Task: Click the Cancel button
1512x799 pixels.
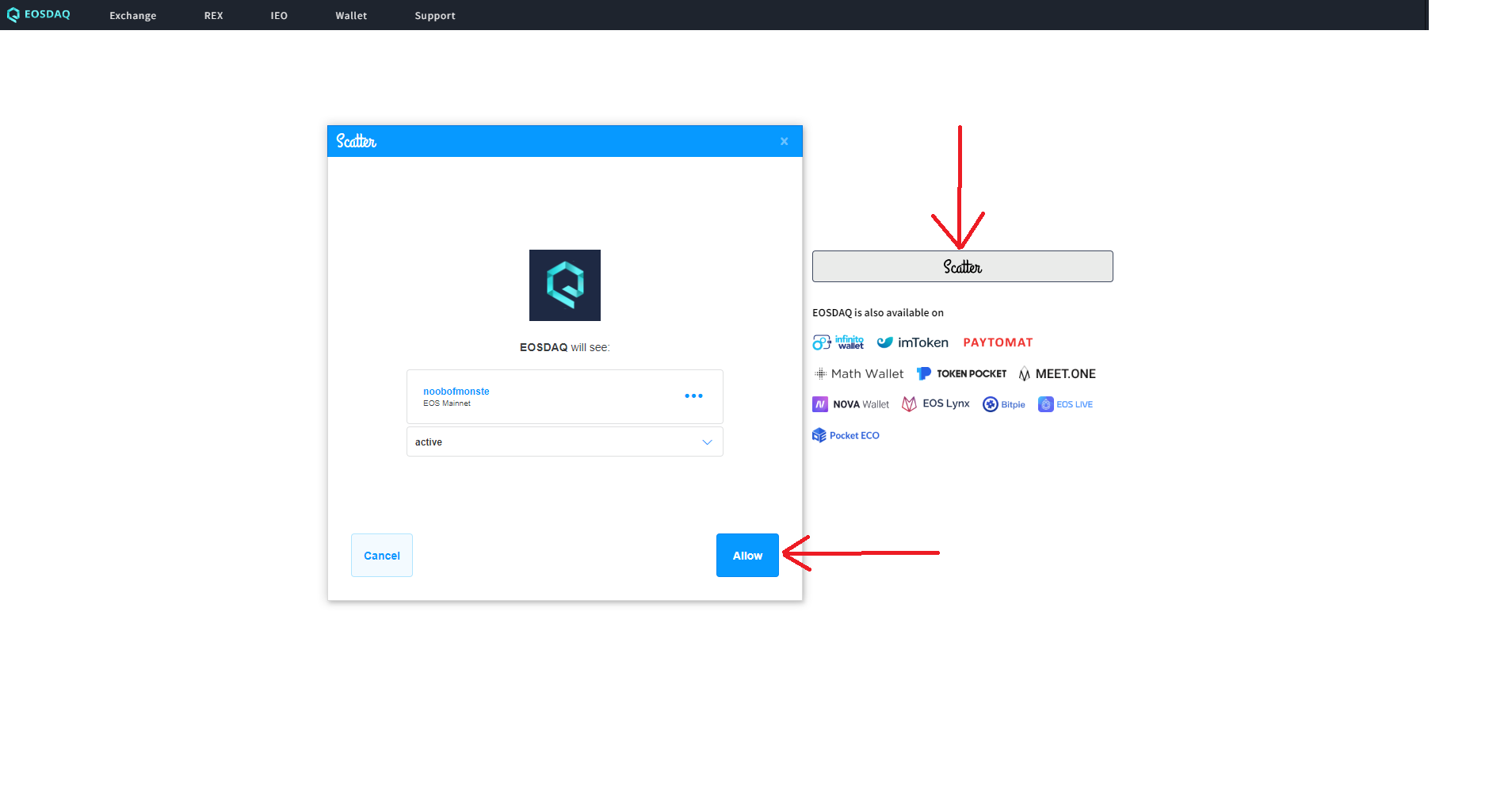Action: pos(382,556)
